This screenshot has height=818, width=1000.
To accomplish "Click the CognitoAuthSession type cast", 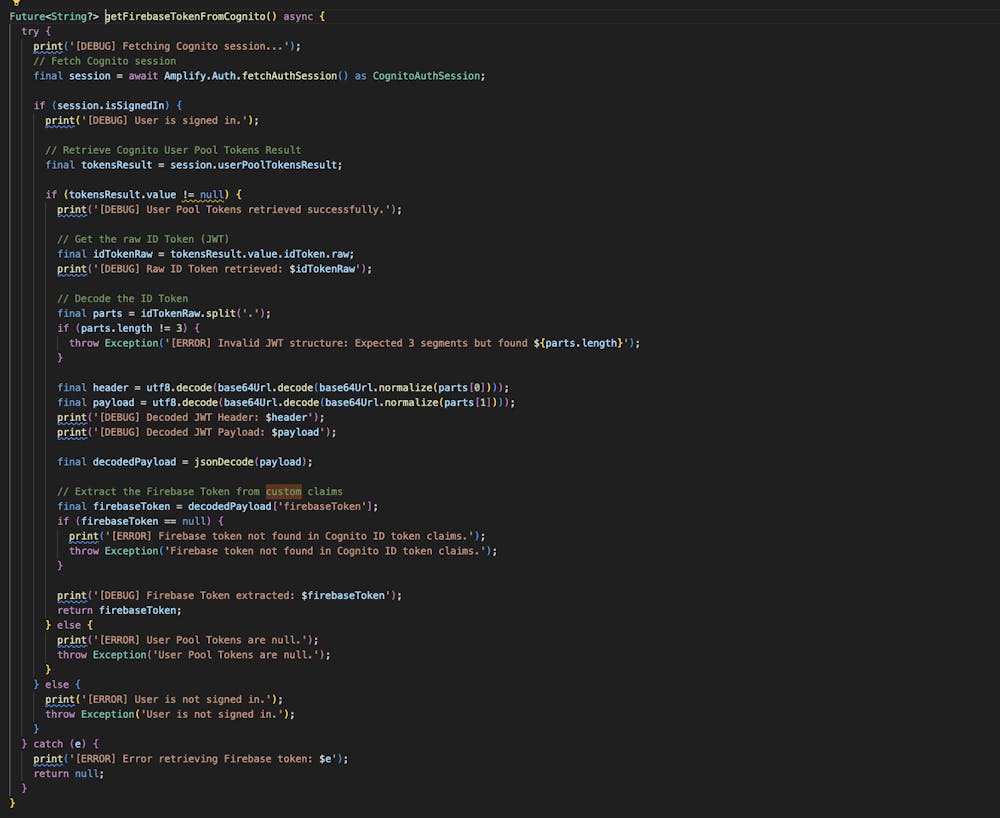I will click(x=426, y=76).
